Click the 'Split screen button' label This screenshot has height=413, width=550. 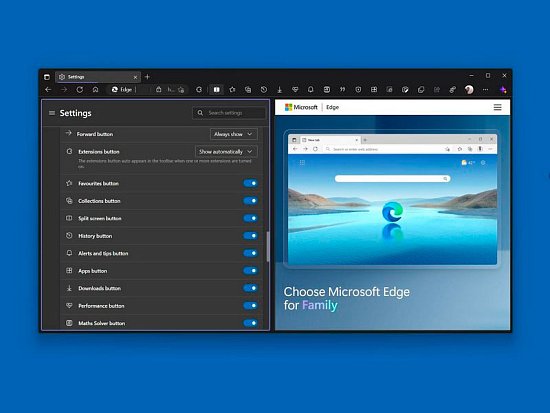(100, 218)
